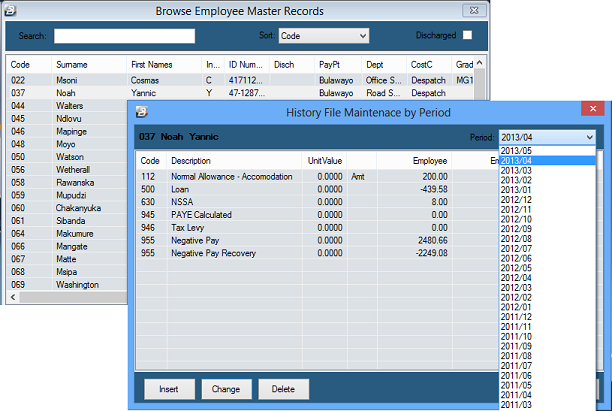This screenshot has width=612, height=411.
Task: Select the NSSA history row
Action: pos(317,202)
